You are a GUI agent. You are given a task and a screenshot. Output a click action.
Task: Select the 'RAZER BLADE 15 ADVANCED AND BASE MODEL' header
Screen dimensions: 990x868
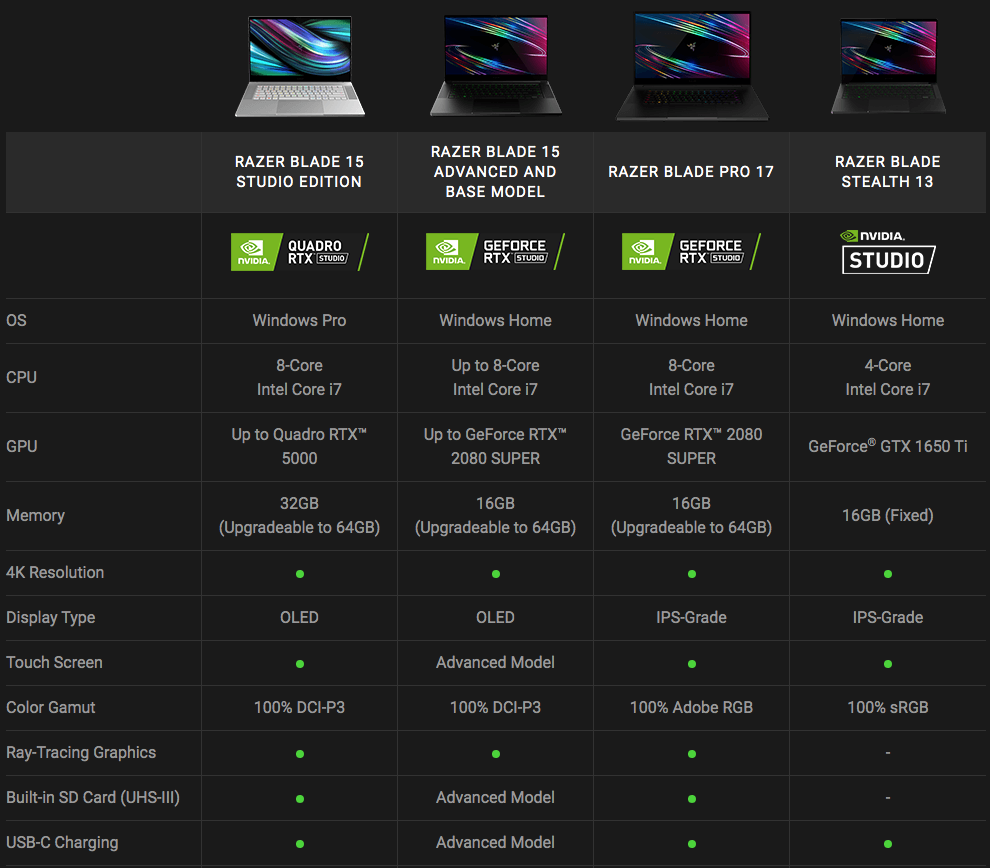(x=495, y=172)
